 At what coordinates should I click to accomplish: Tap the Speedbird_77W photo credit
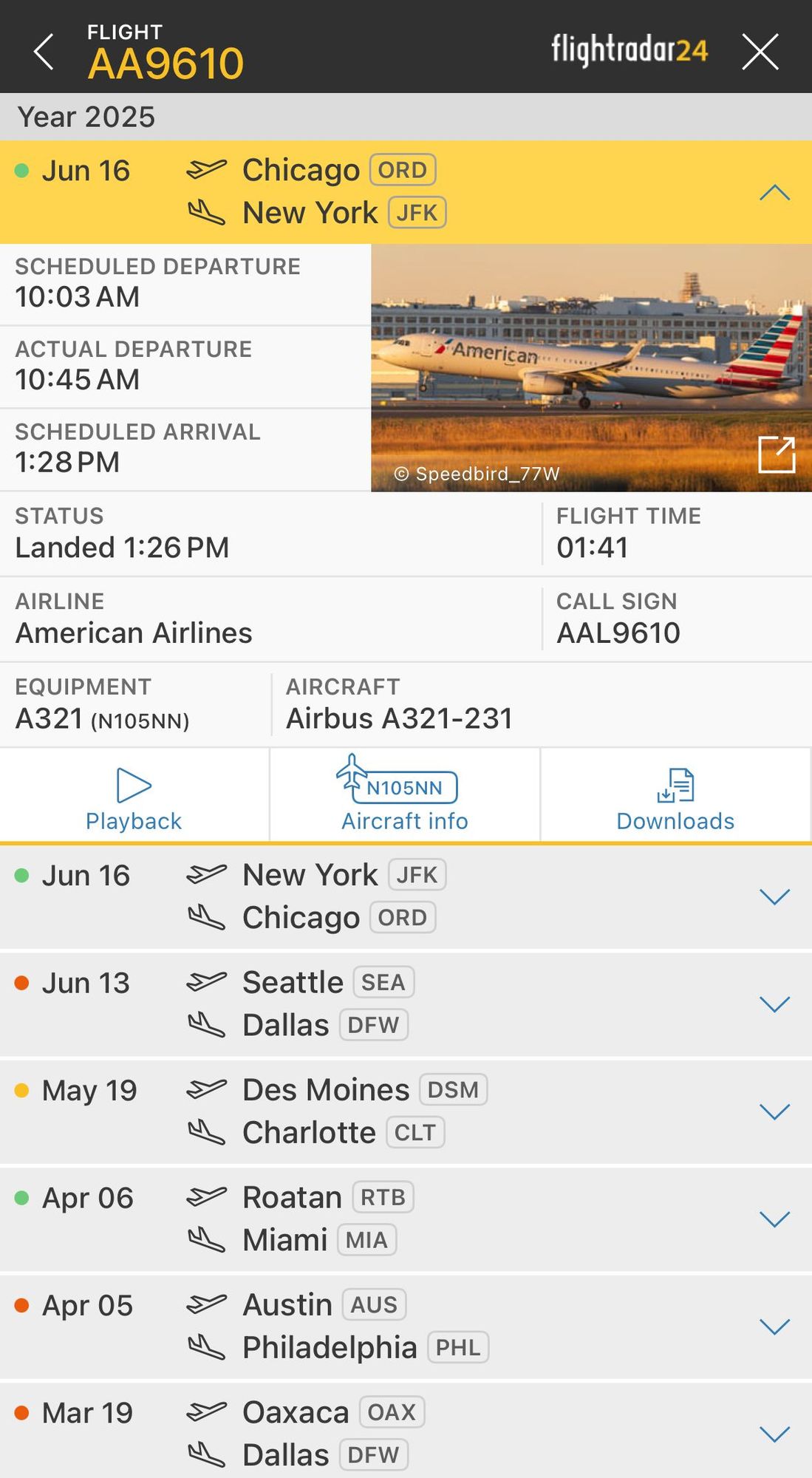pos(477,474)
